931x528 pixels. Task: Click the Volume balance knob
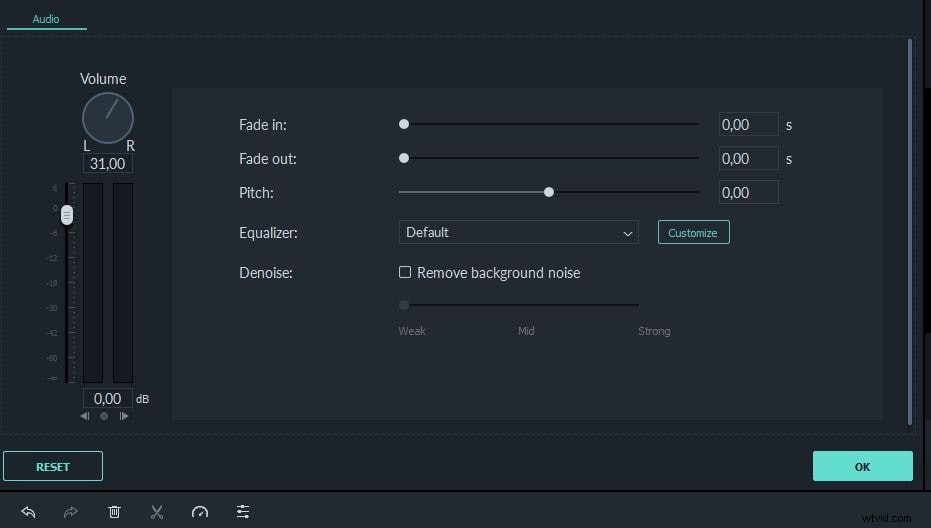(107, 118)
